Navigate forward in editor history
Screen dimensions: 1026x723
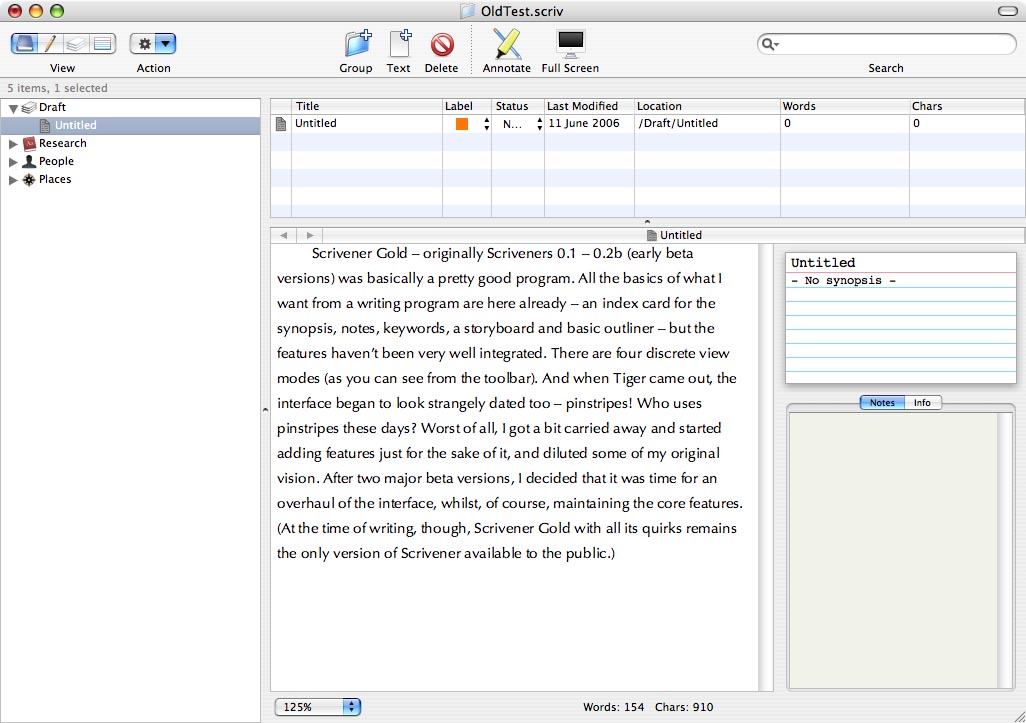[310, 235]
